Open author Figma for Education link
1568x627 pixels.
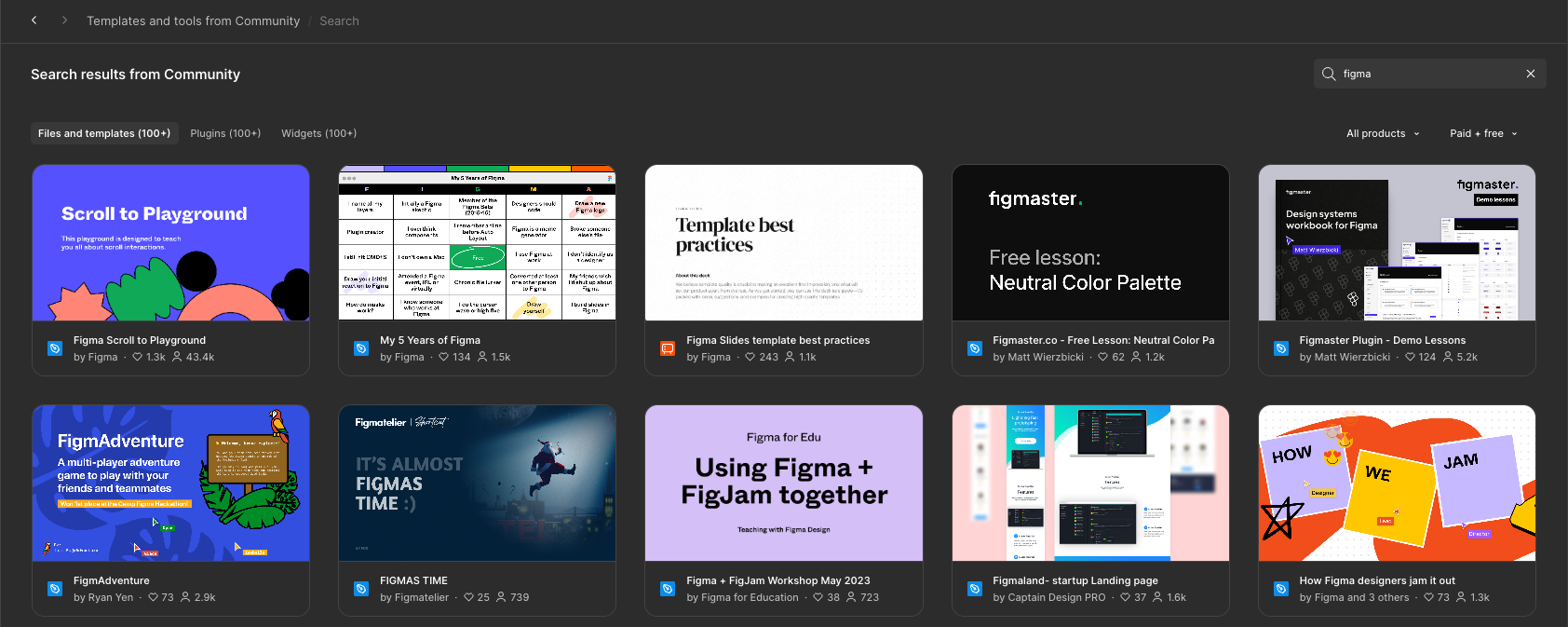pyautogui.click(x=742, y=597)
